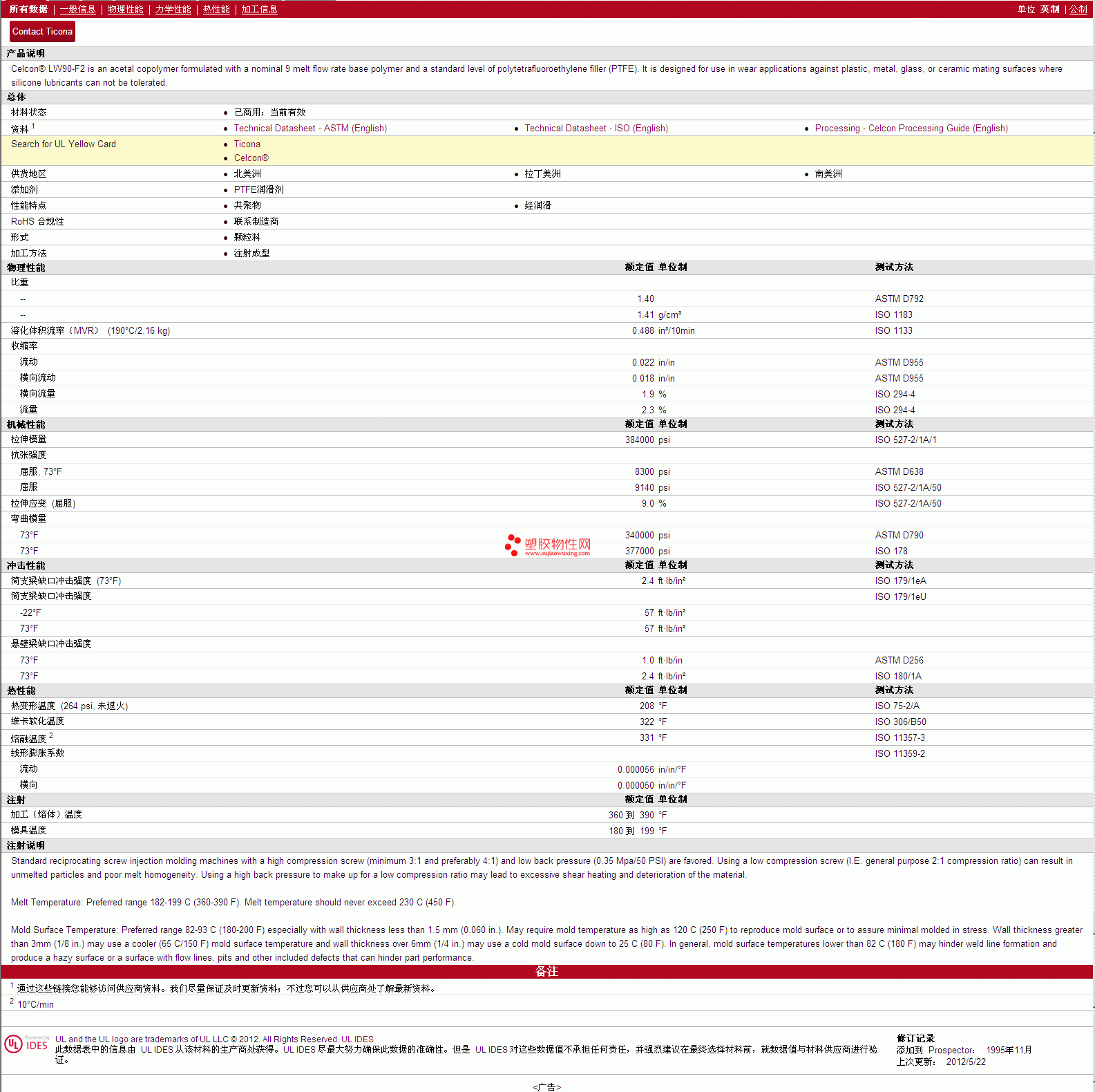
Task: Click the 联系制造商 RoHS entry
Action: point(256,221)
